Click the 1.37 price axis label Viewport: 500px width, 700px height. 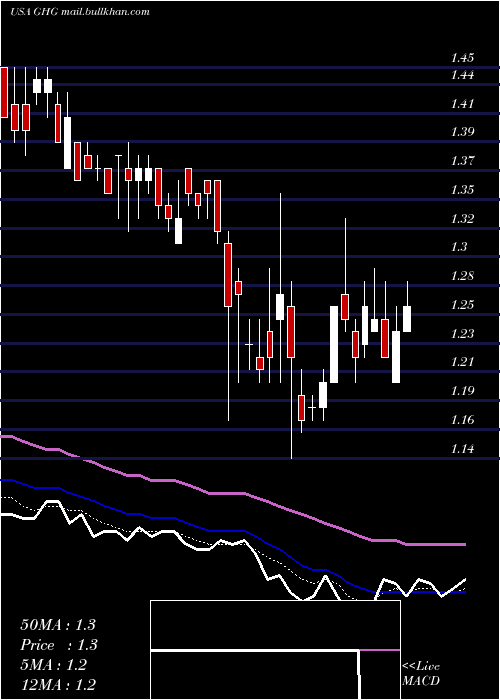(x=462, y=161)
